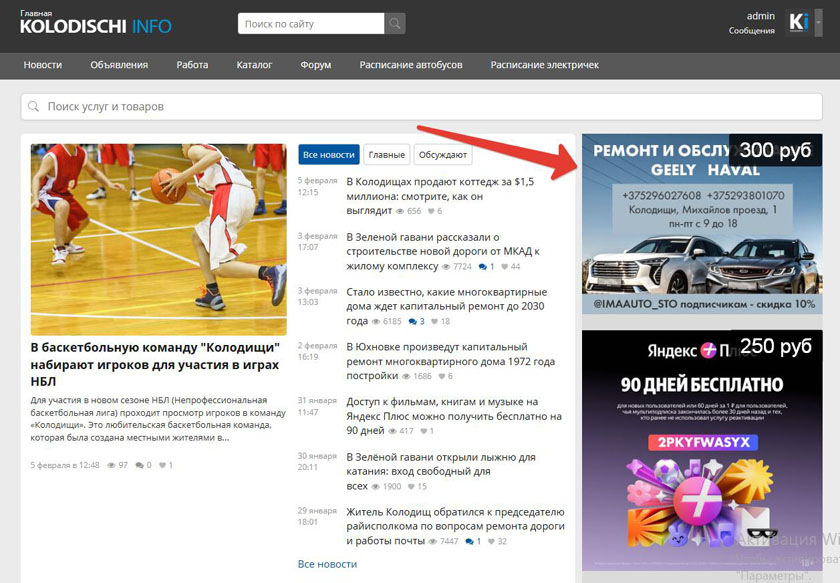
Task: Open the Форум menu item
Action: coord(315,65)
